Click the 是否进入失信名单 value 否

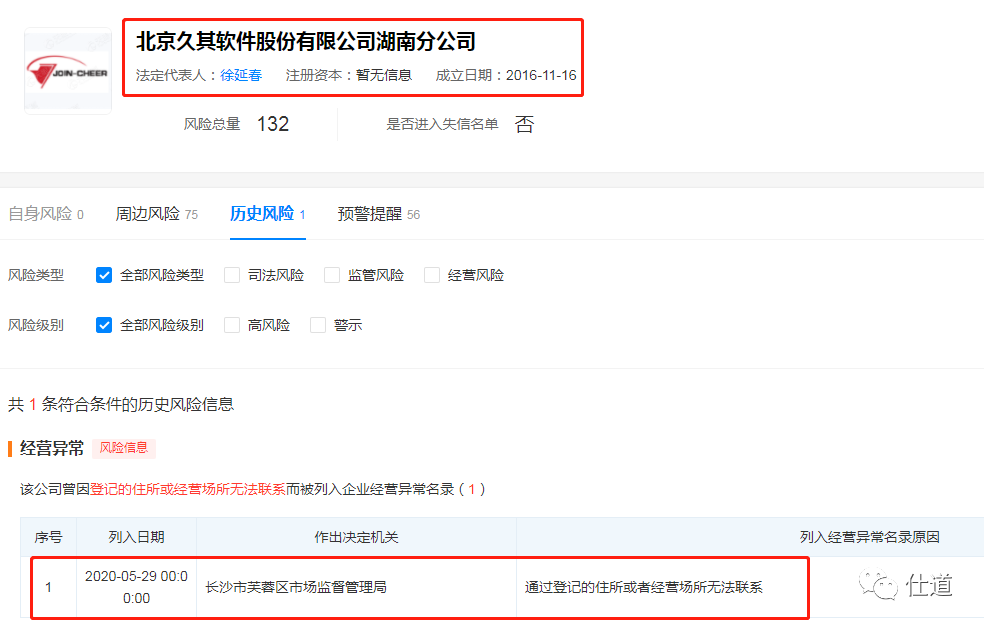coord(524,124)
